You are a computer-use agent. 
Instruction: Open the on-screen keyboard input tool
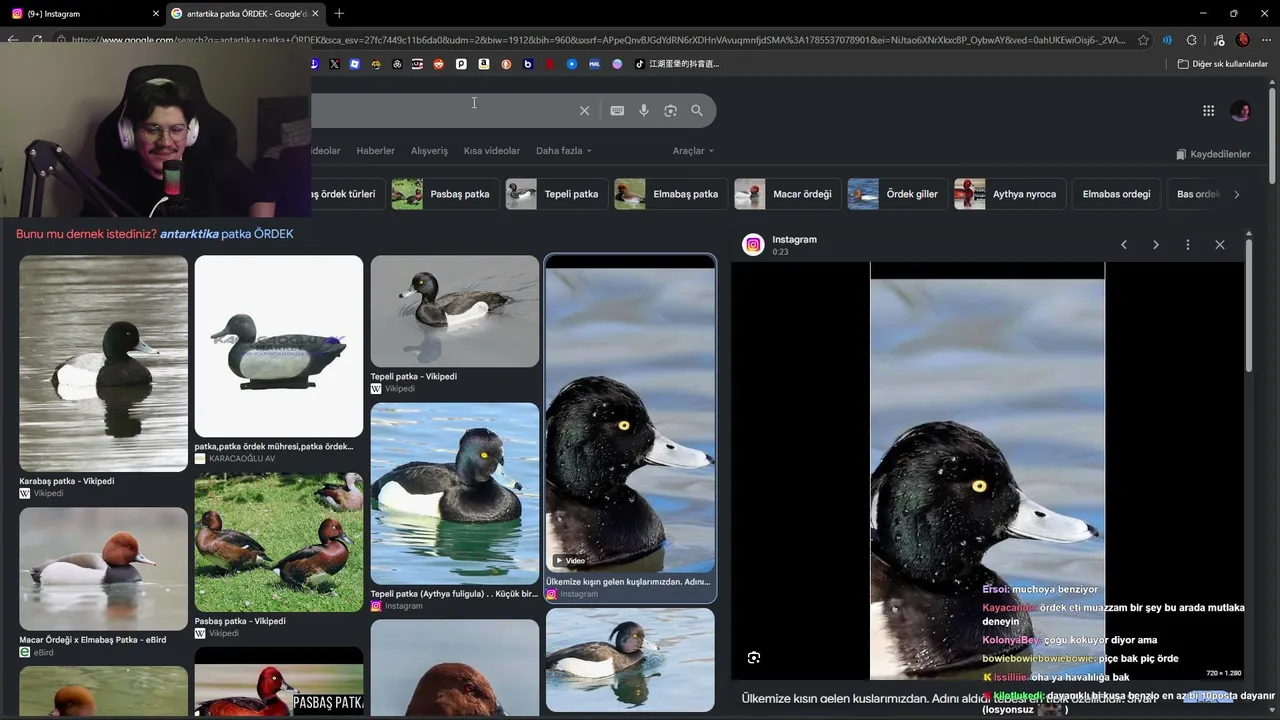[617, 111]
